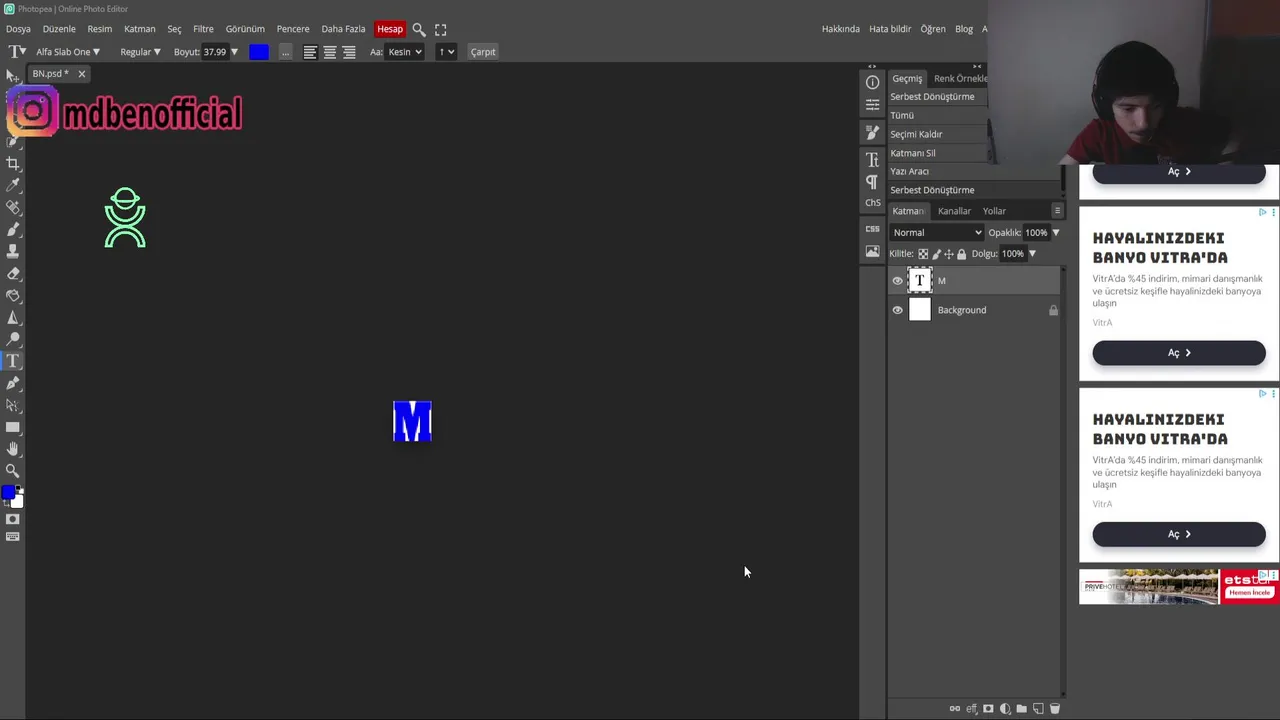
Task: Open the Hata bildir link
Action: [890, 29]
